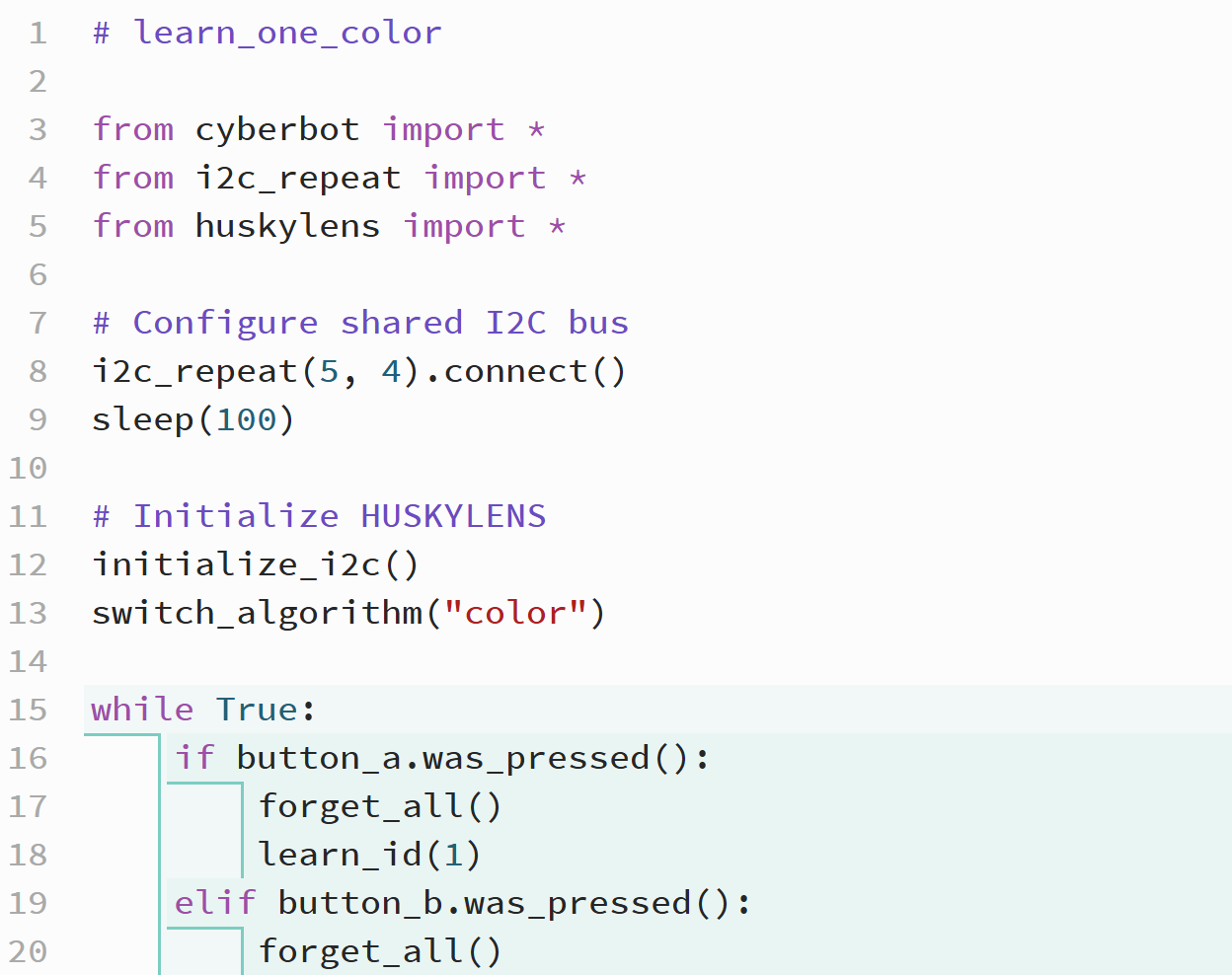Click forget_all() on line 17
1232x975 pixels.
[380, 806]
